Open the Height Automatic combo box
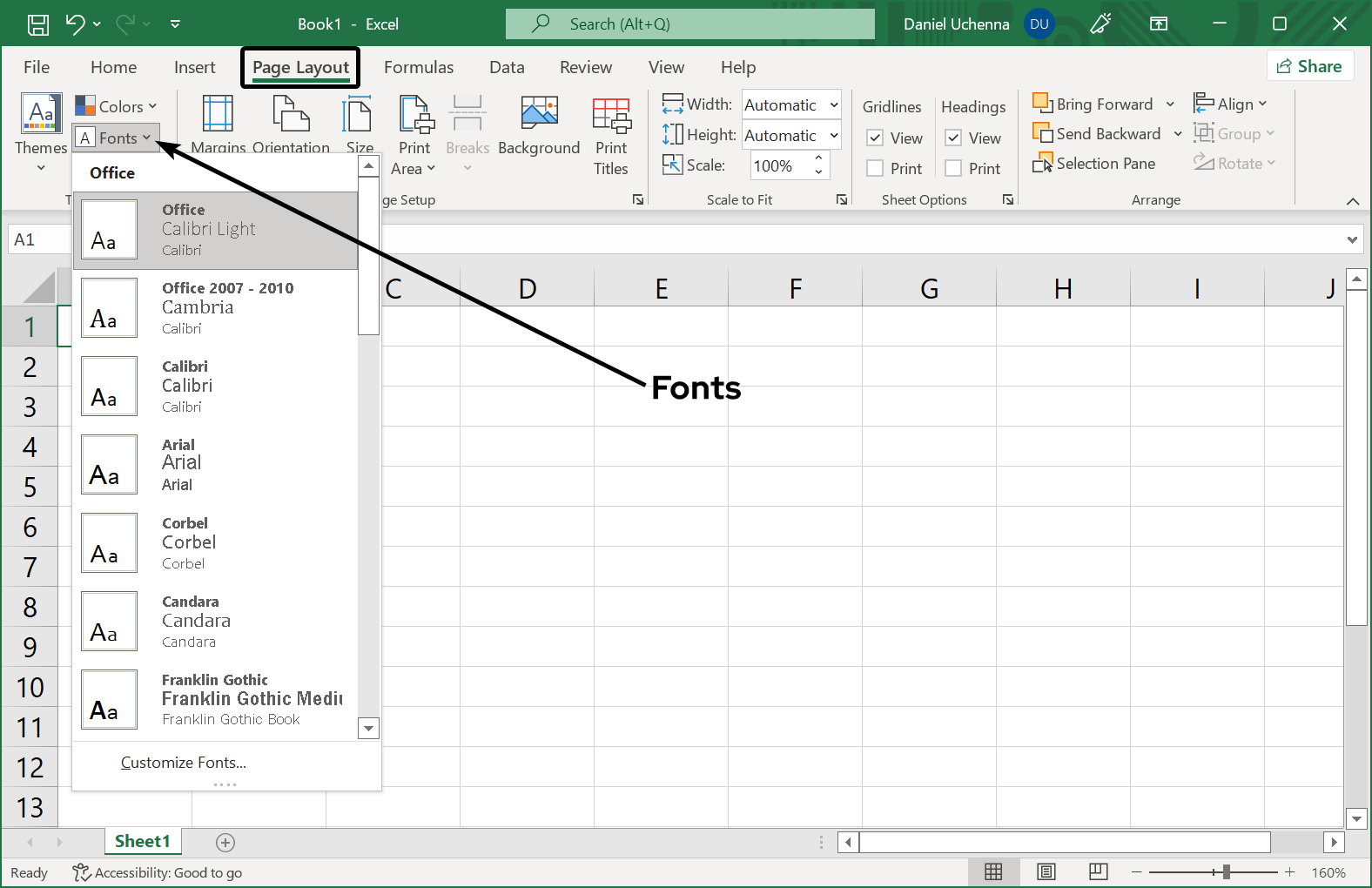 point(791,136)
